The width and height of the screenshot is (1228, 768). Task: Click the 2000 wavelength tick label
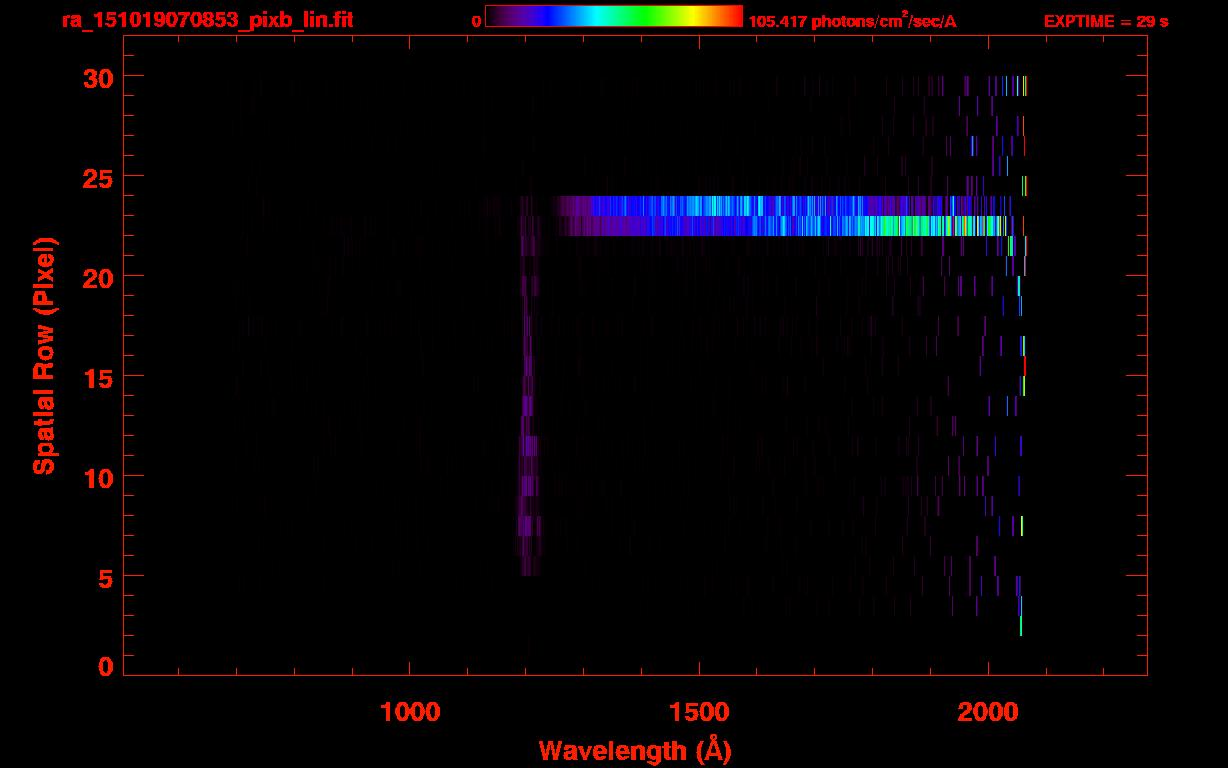(988, 712)
